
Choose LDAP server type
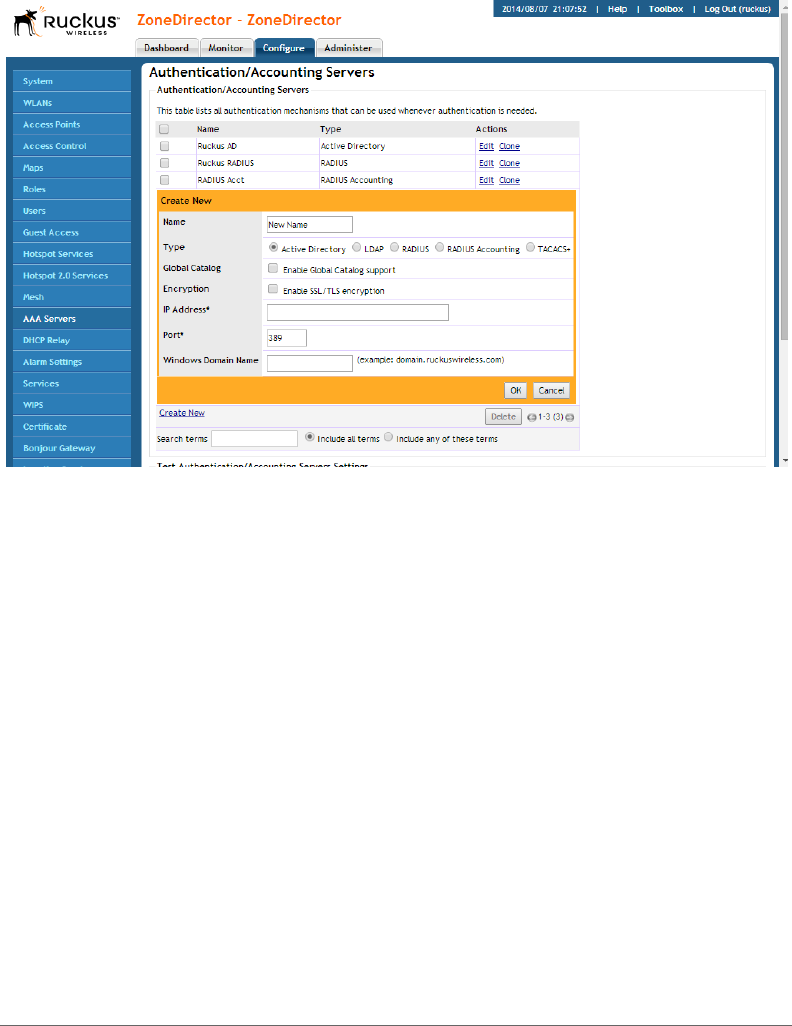[357, 247]
